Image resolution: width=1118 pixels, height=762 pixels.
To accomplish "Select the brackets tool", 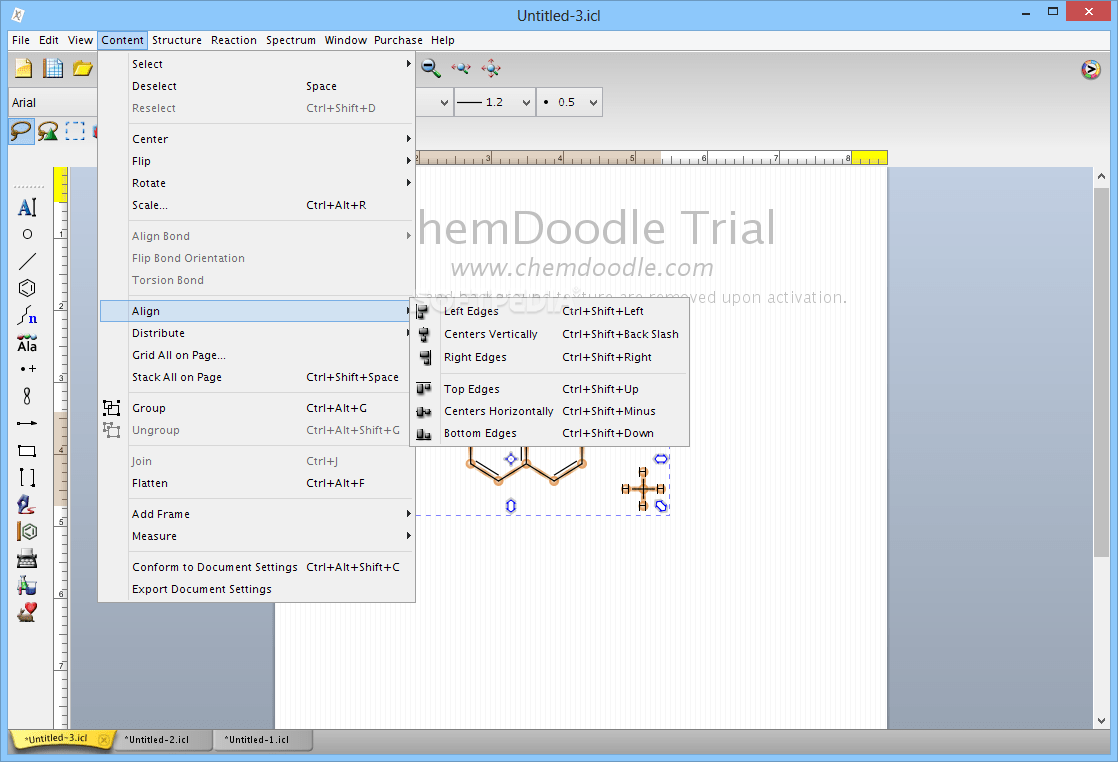I will click(27, 477).
